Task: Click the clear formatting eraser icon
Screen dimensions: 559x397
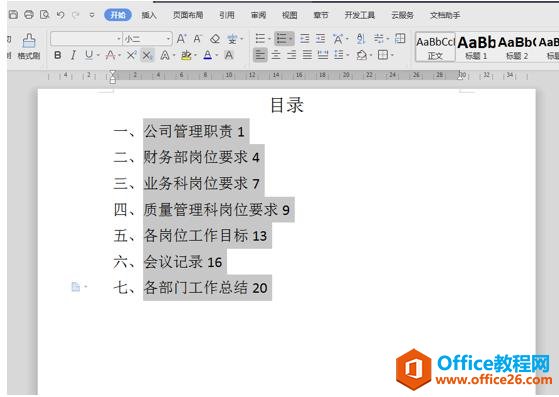Action: [215, 38]
